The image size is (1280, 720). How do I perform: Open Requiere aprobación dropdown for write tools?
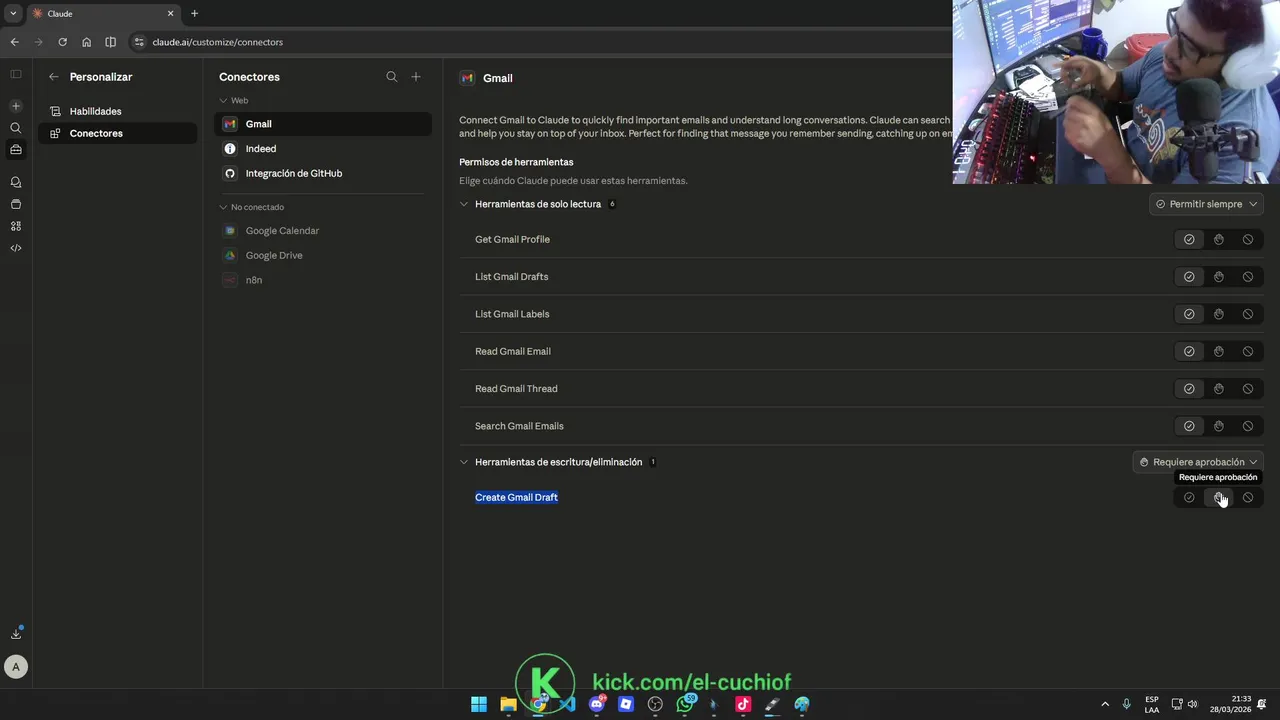pyautogui.click(x=1199, y=462)
